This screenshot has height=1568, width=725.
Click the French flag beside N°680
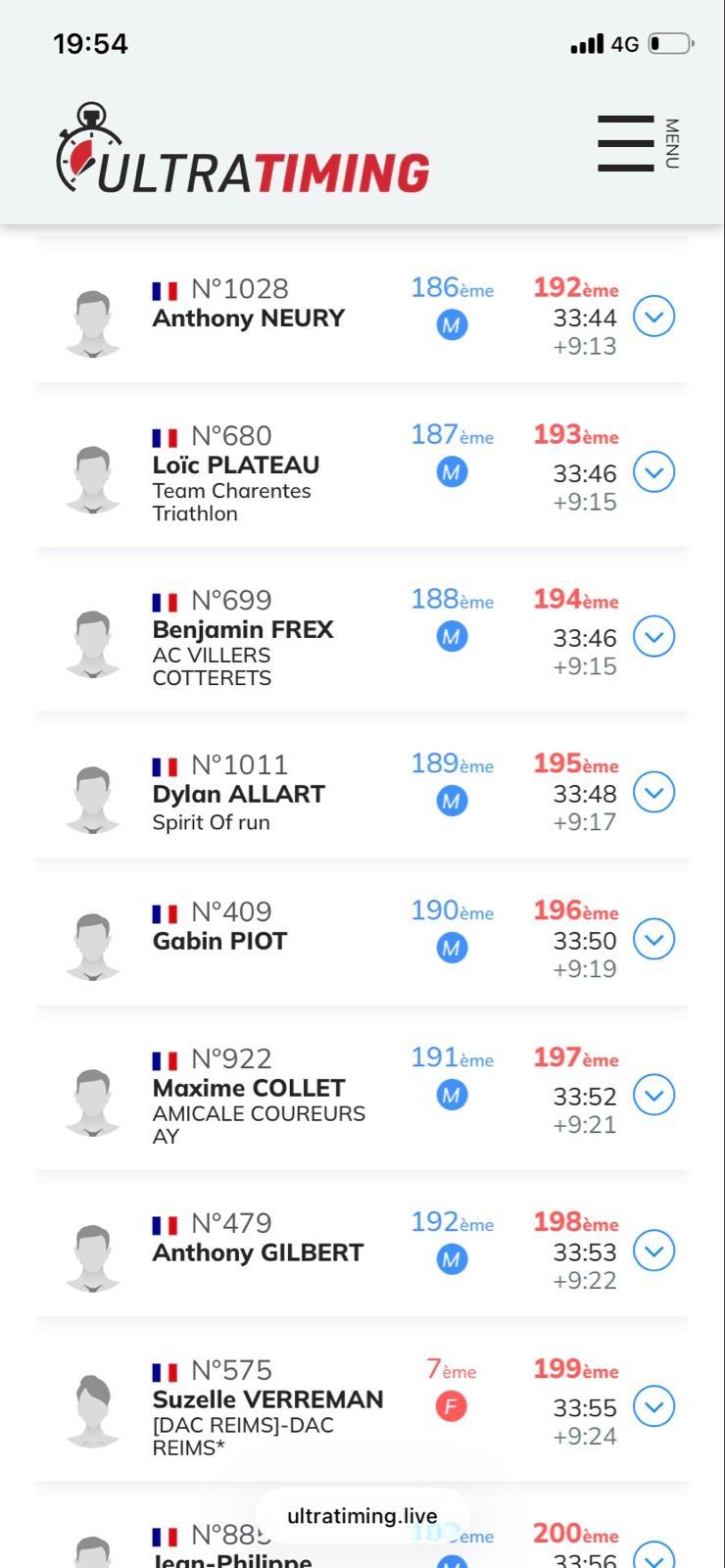(x=165, y=438)
